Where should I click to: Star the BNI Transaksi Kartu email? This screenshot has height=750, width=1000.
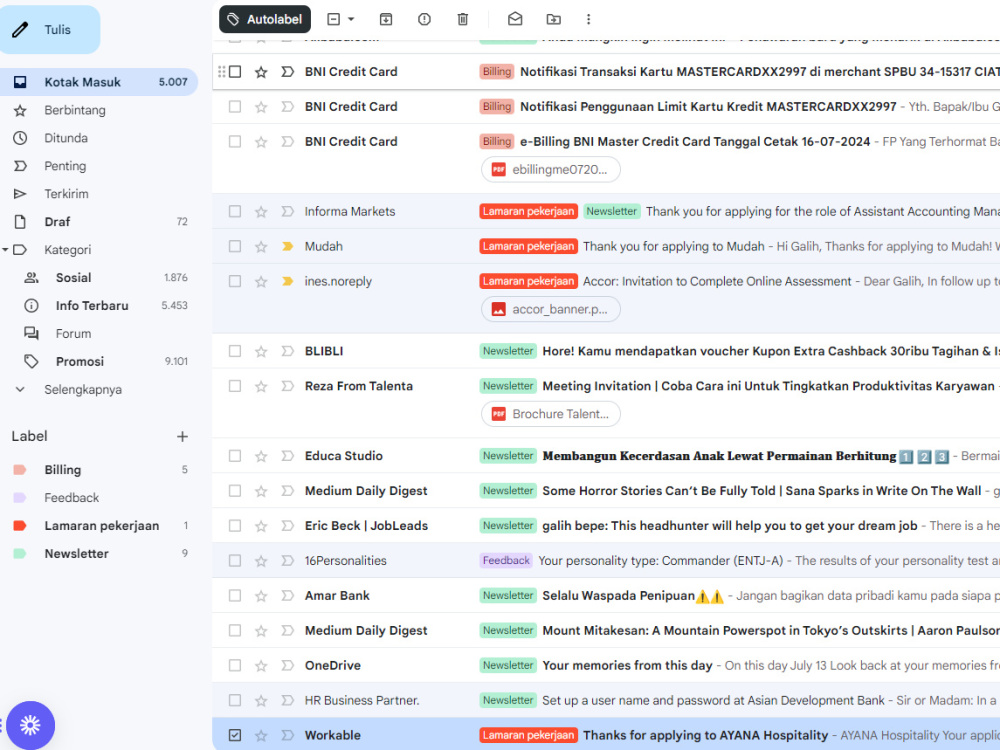click(261, 72)
